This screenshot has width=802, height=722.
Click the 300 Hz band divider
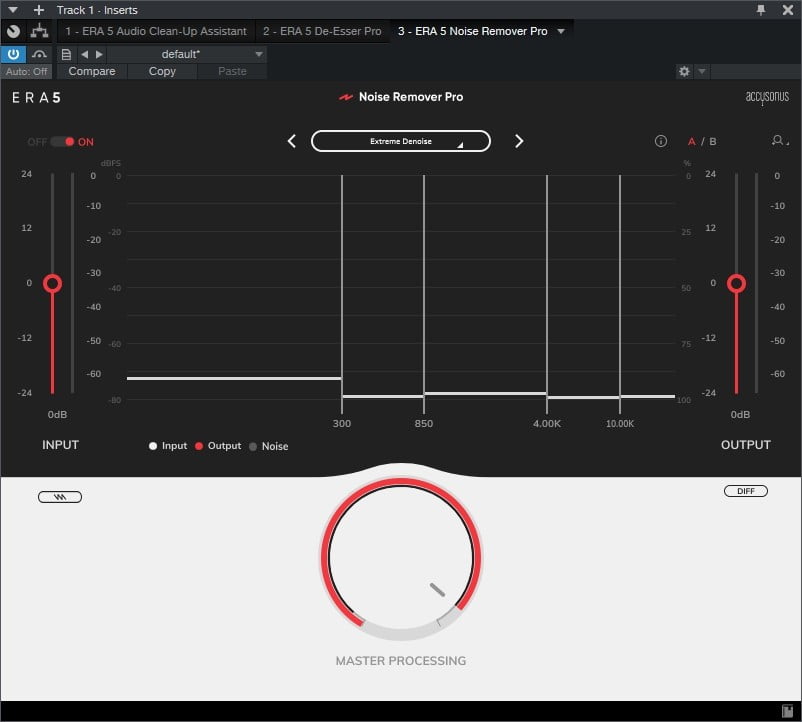pos(342,294)
